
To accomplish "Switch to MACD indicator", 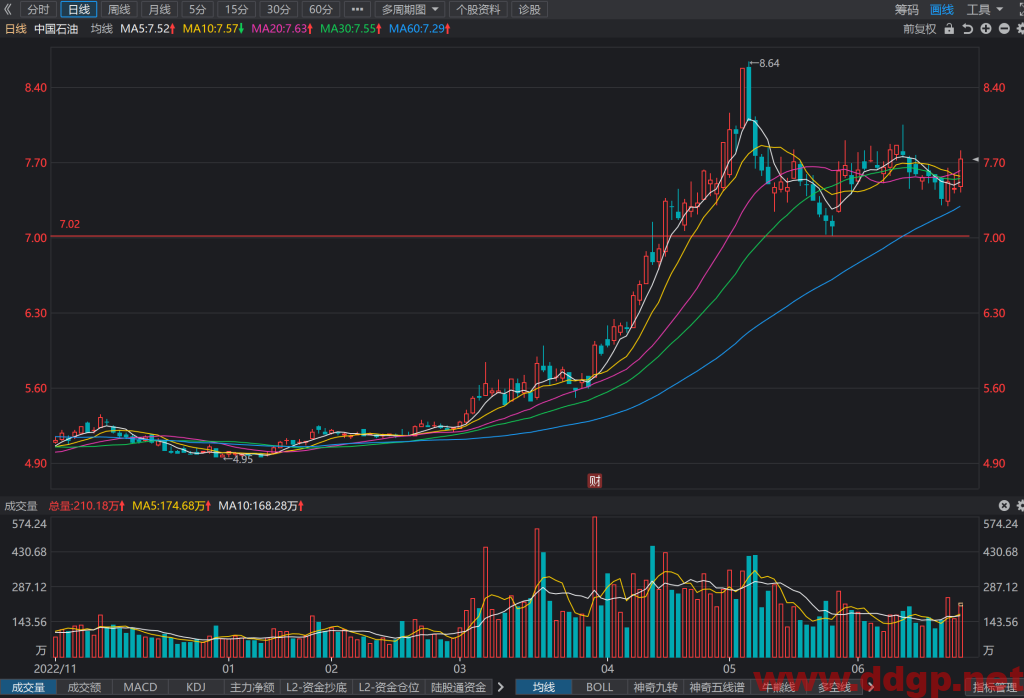I will pyautogui.click(x=140, y=687).
